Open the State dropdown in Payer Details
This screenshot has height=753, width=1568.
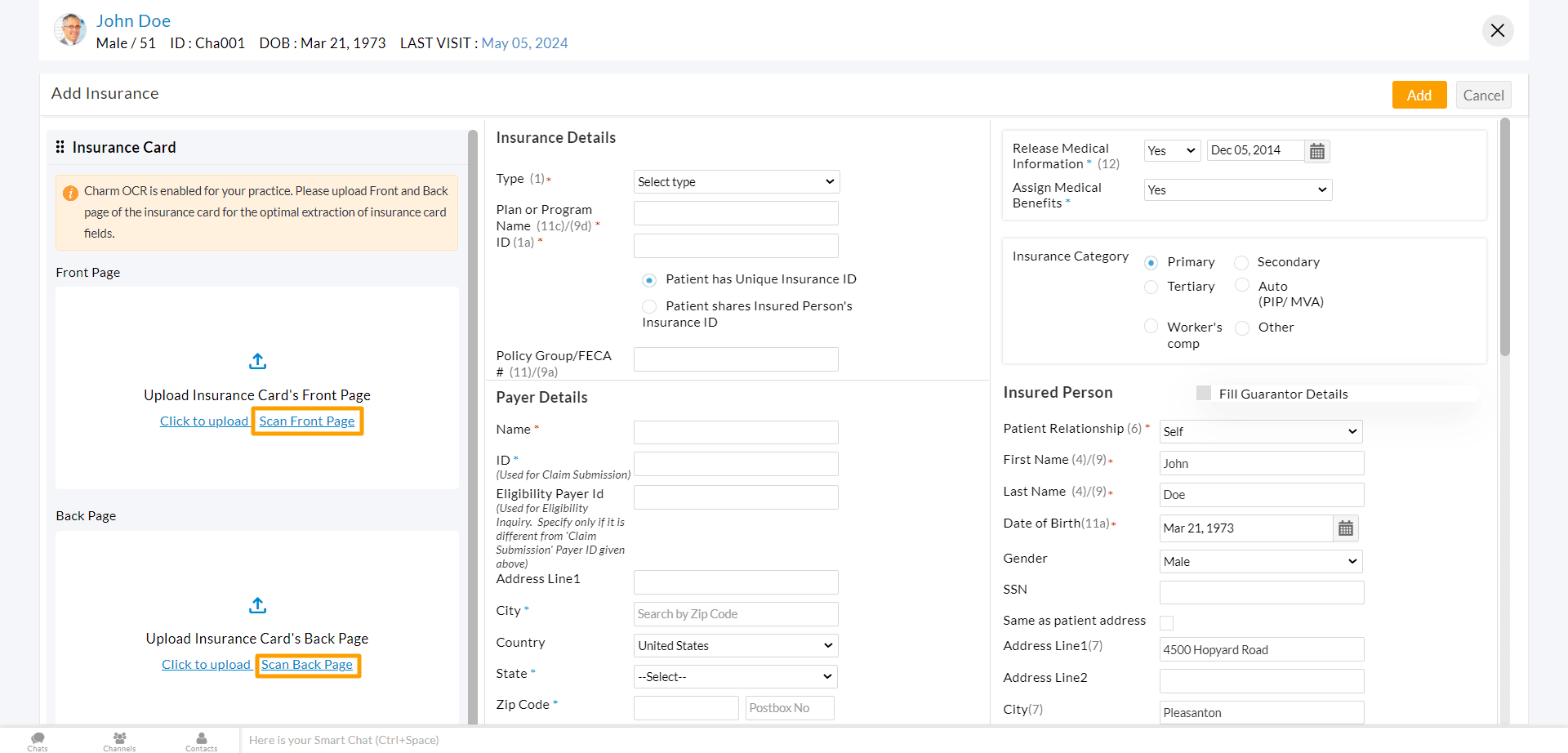click(x=734, y=676)
